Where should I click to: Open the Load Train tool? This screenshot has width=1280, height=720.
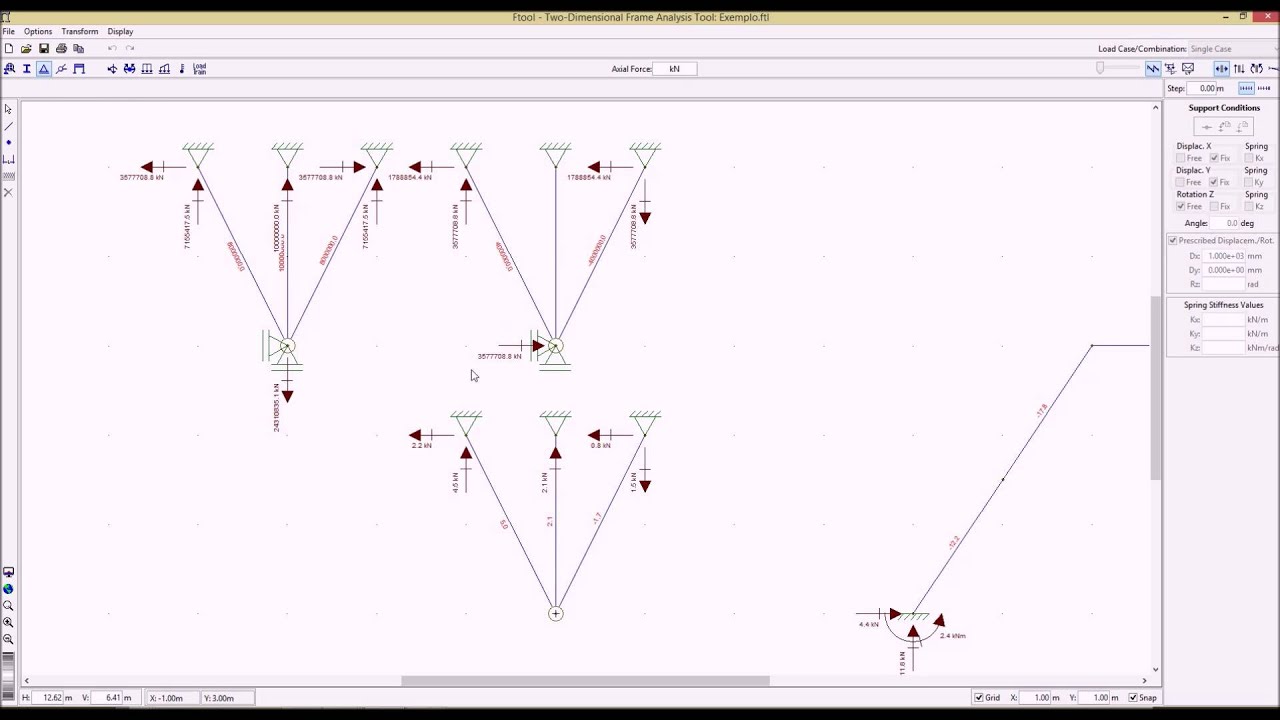coord(199,68)
